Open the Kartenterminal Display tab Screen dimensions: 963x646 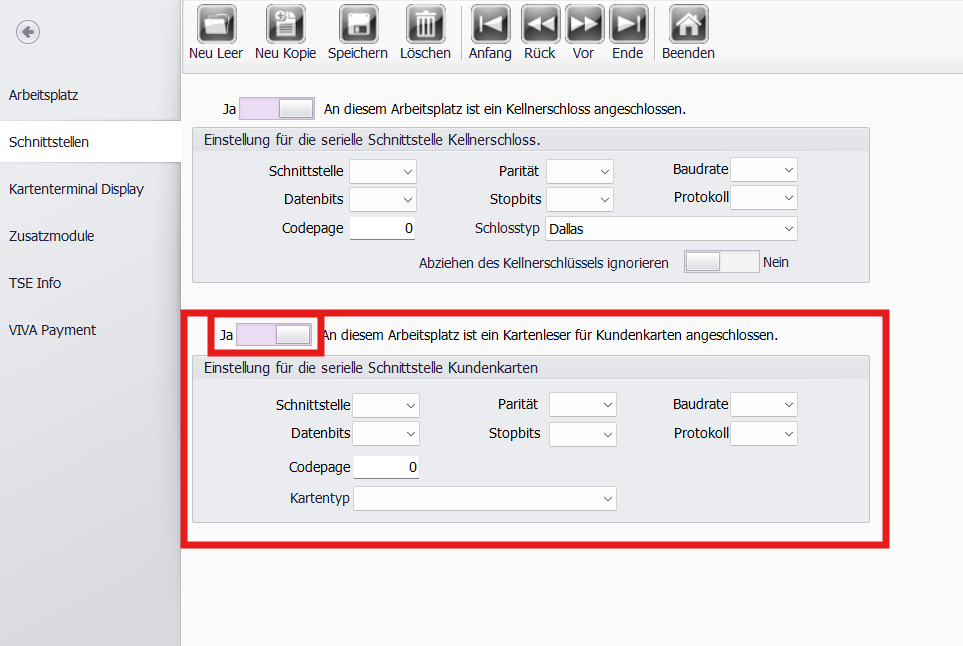click(76, 189)
